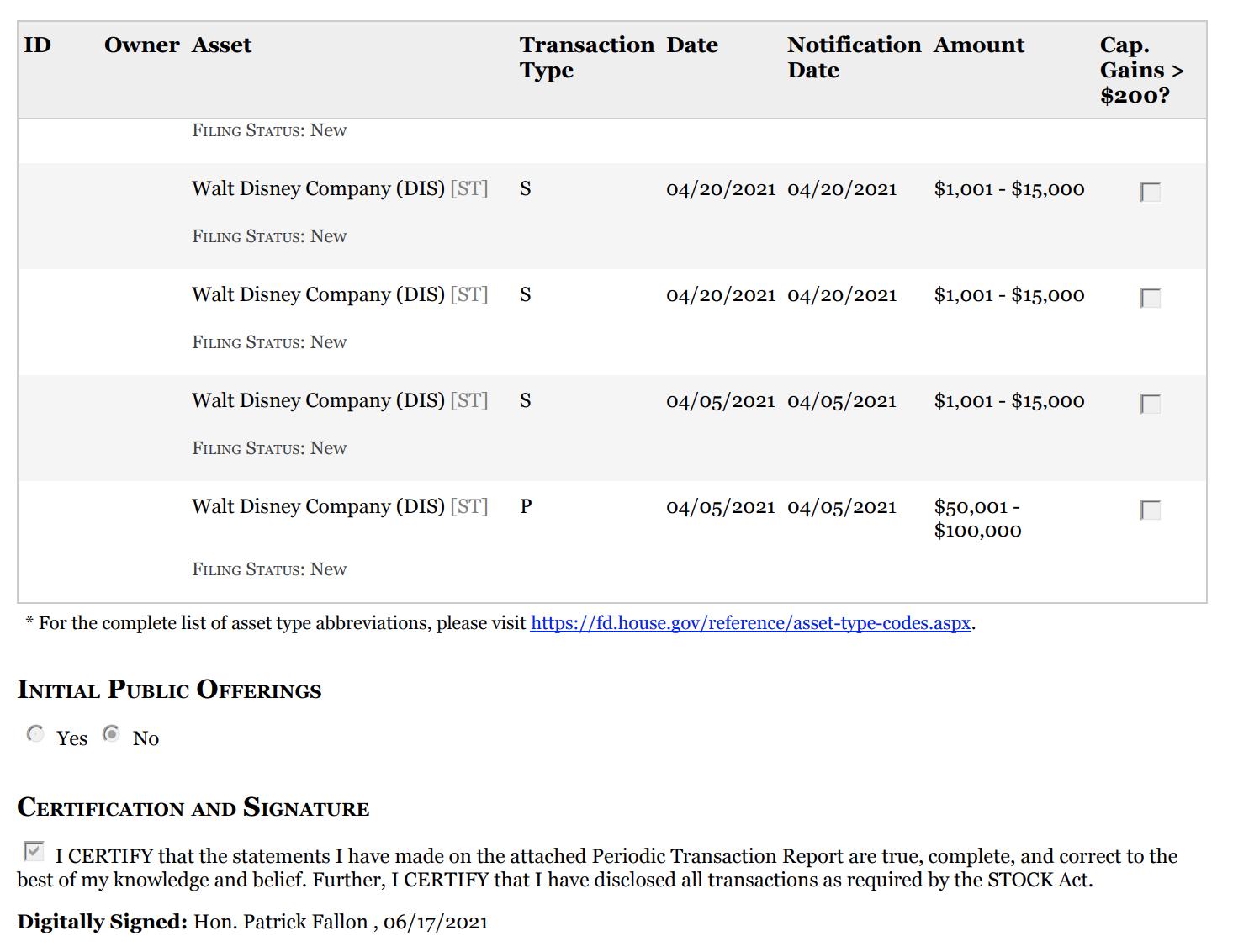The width and height of the screenshot is (1233, 952).
Task: Open the asset-type-codes.aspx link
Action: coord(750,623)
